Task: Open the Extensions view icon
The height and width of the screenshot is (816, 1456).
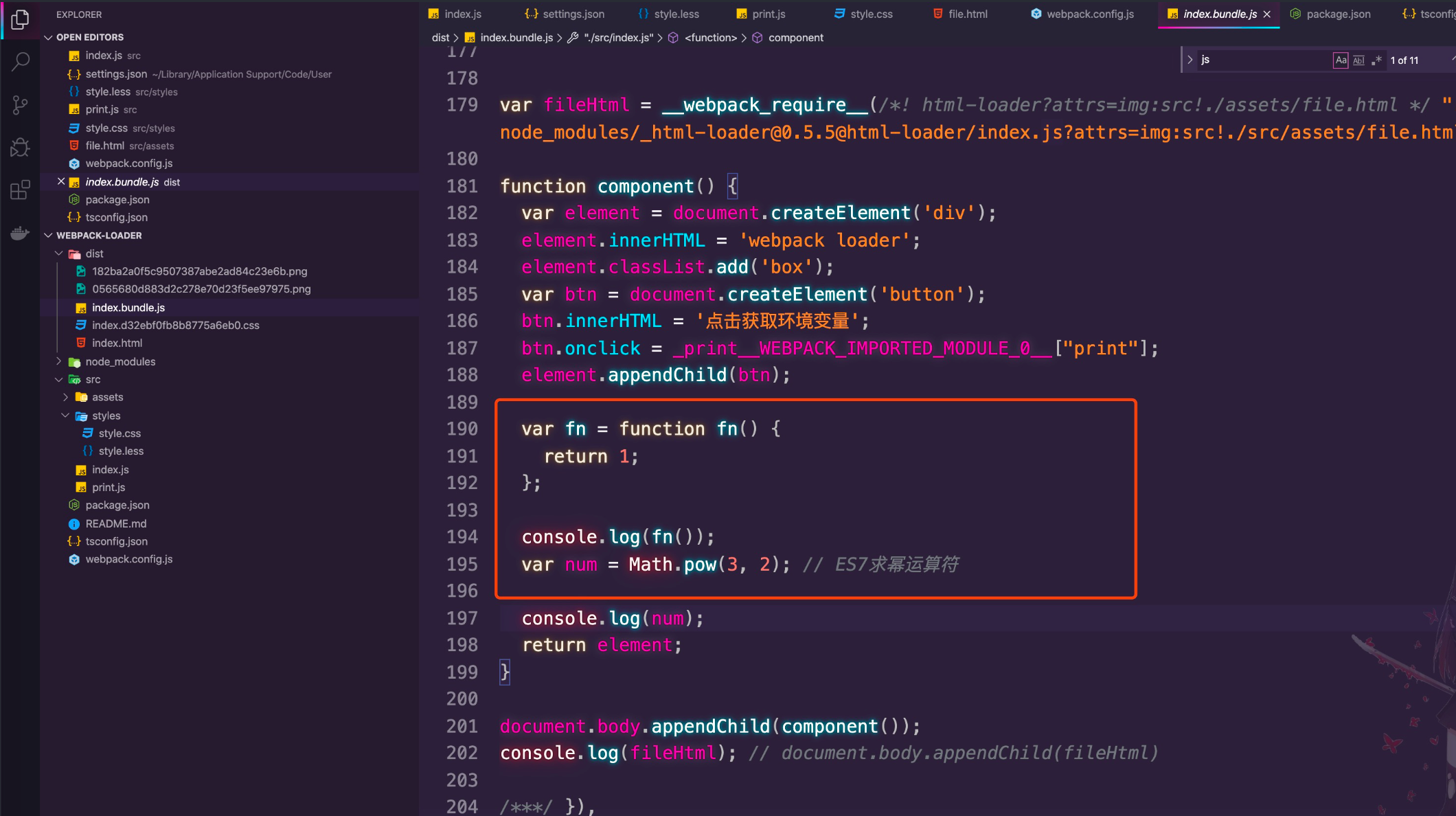Action: click(x=20, y=190)
